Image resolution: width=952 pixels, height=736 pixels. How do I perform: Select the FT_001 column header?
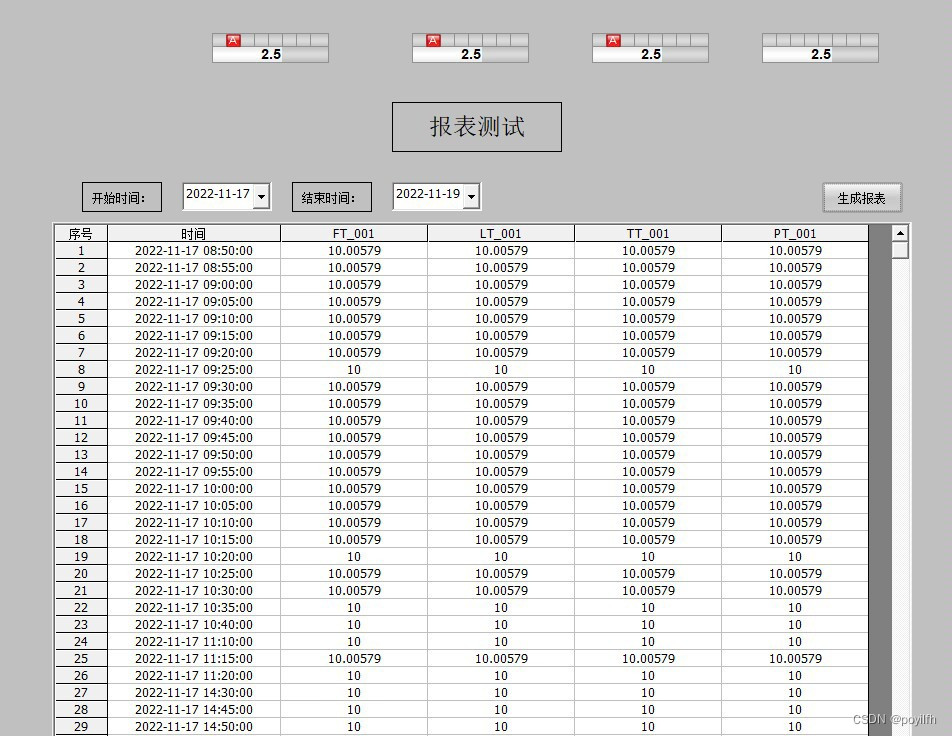coord(354,233)
